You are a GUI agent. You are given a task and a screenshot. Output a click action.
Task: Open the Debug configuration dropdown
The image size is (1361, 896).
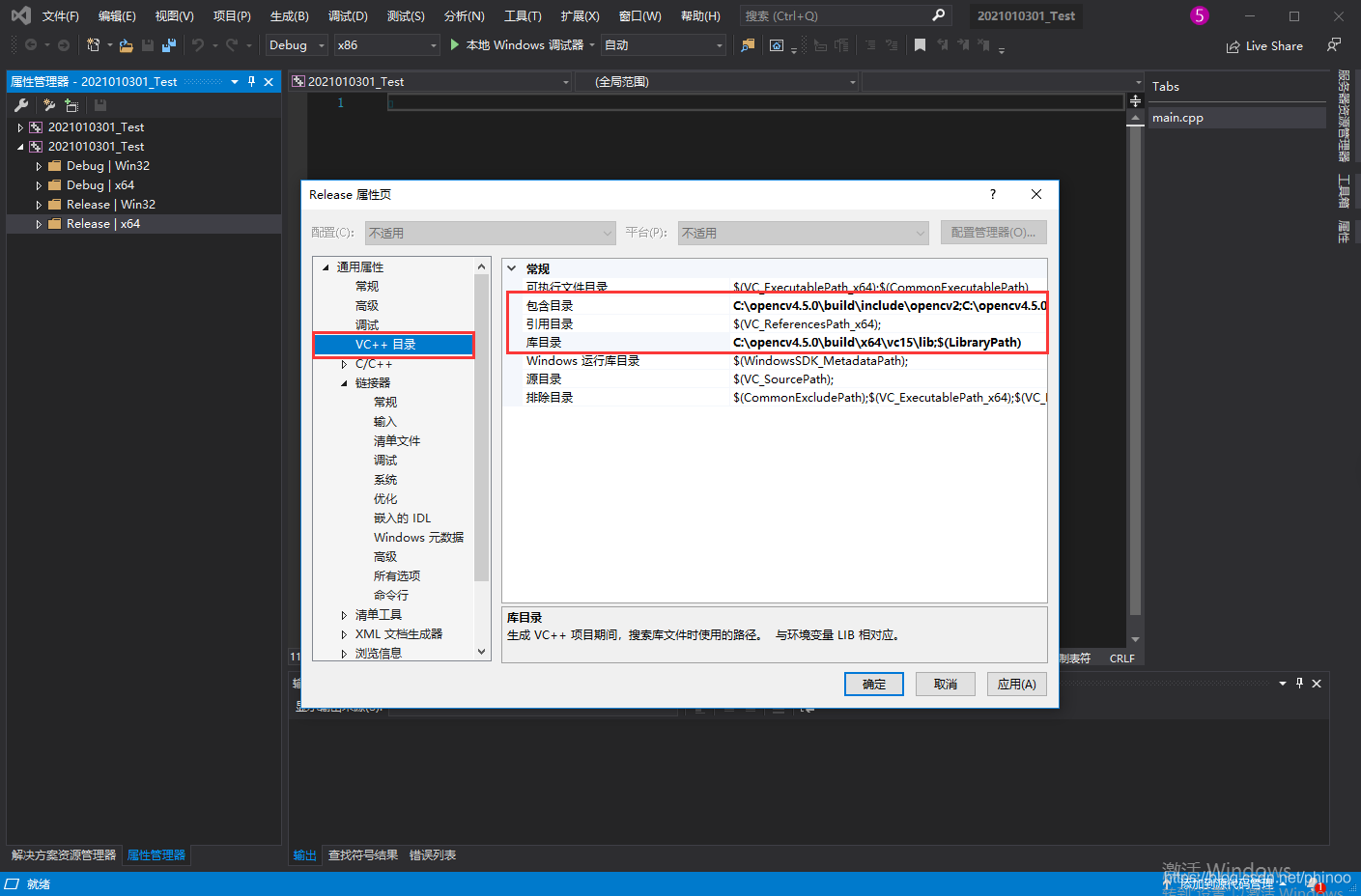coord(297,45)
